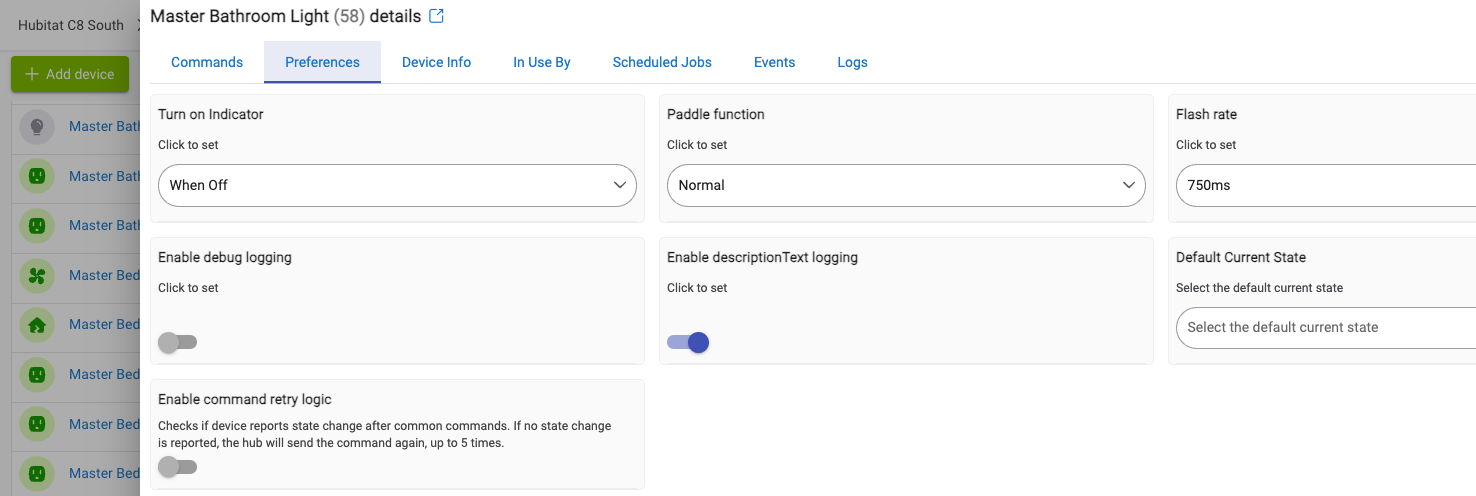Click the home device icon
Image resolution: width=1476 pixels, height=496 pixels.
pyautogui.click(x=37, y=325)
